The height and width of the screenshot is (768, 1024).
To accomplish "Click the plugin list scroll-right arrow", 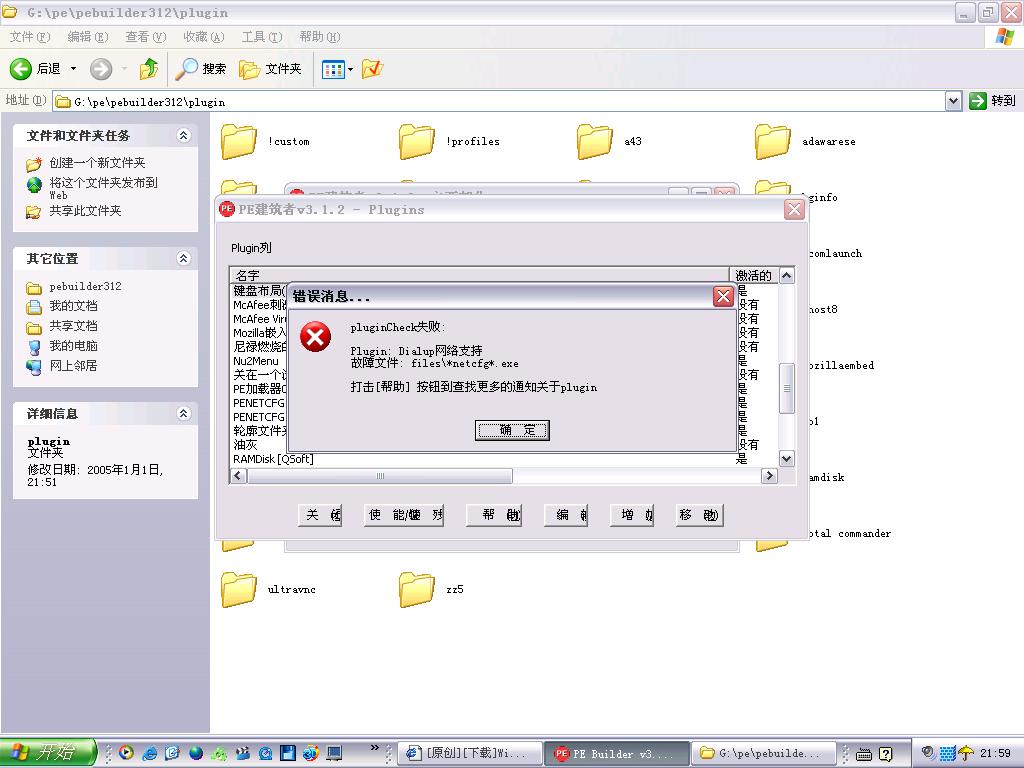I will (x=770, y=476).
